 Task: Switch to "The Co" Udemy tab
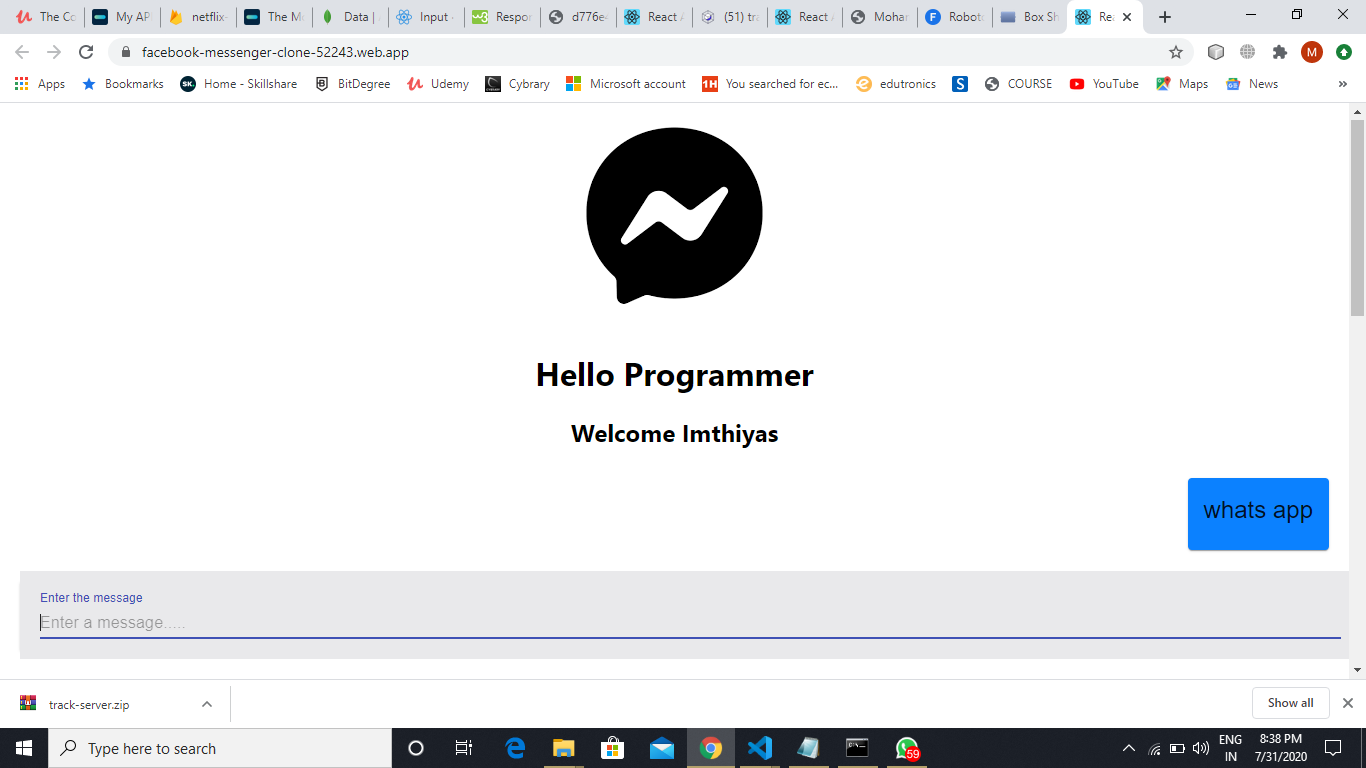pos(45,17)
